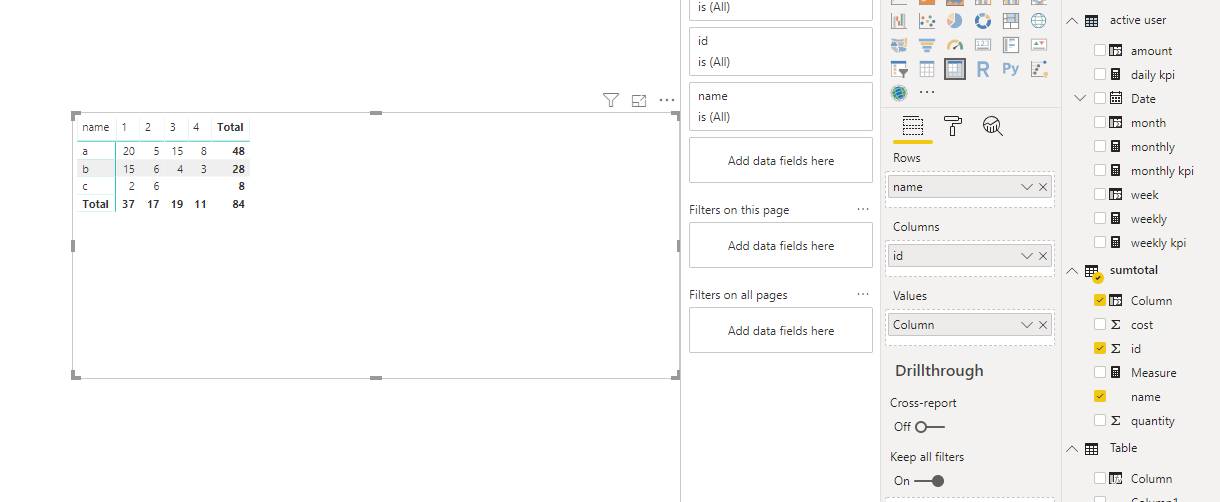The image size is (1220, 502).
Task: Open the visual's filter icon
Action: pos(611,100)
